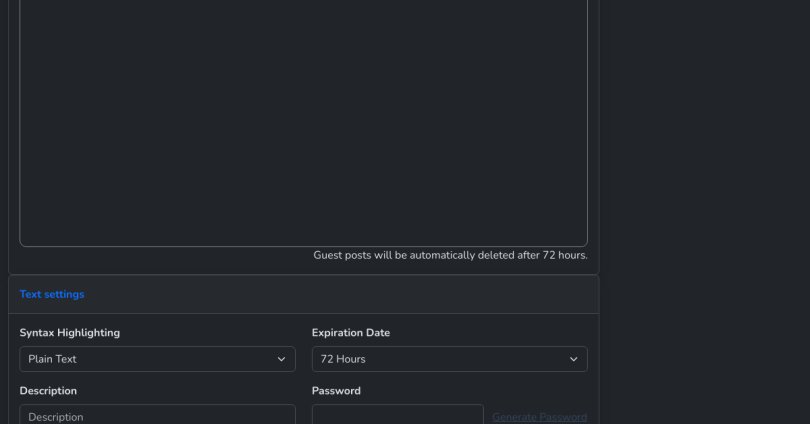810x424 pixels.
Task: Select the 72 Hours value in combo box
Action: 343,359
